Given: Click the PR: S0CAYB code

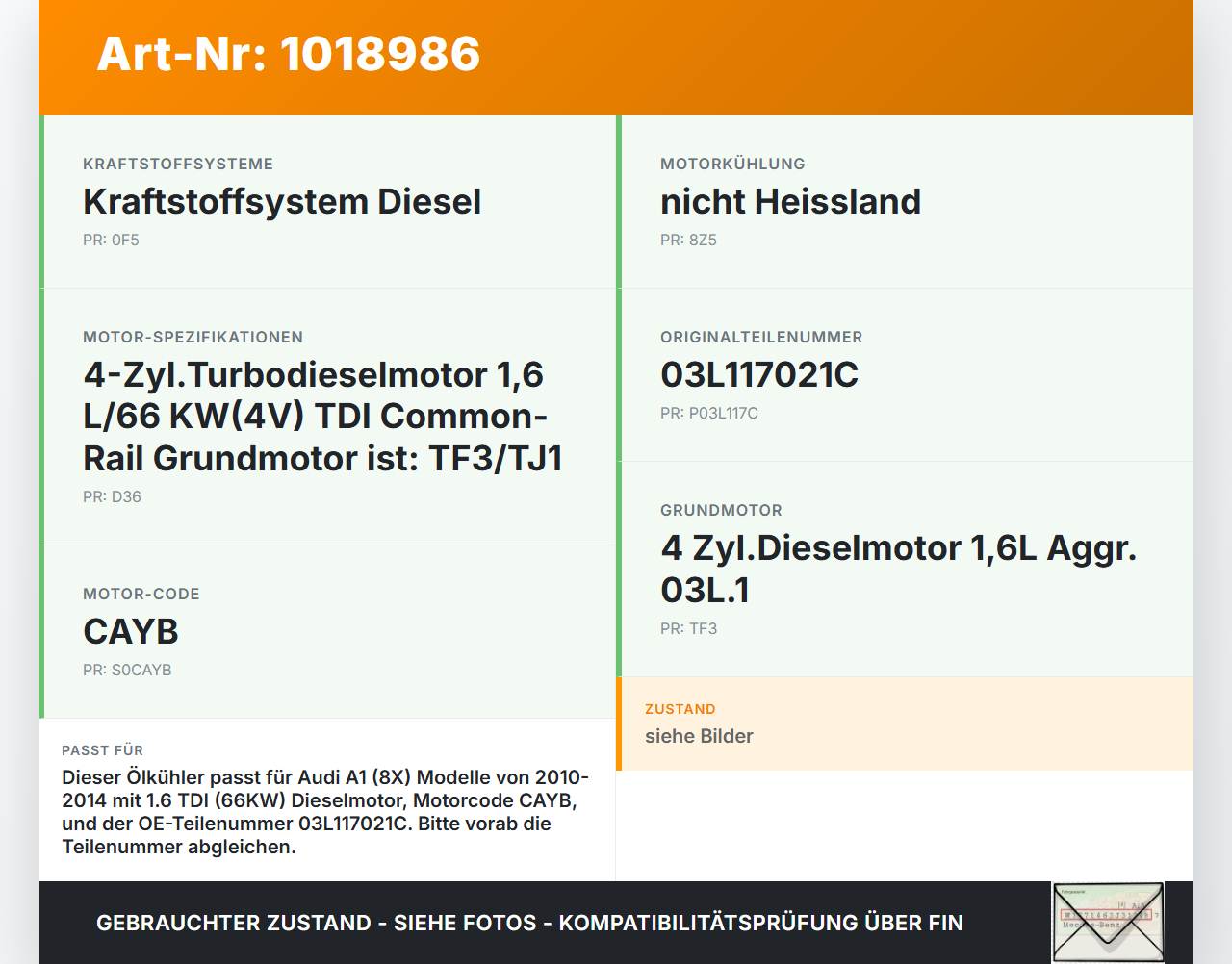Looking at the screenshot, I should point(127,670).
